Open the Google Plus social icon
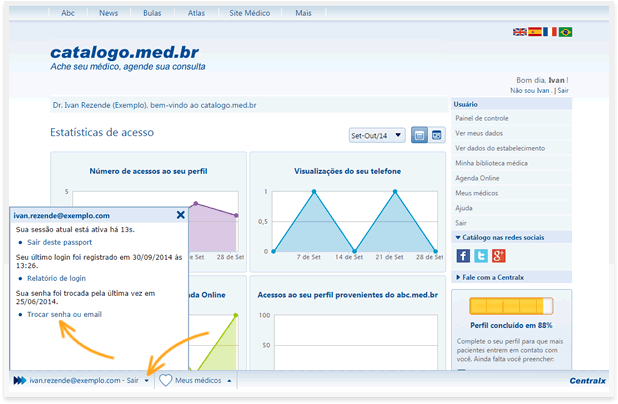The image size is (618, 404). click(x=499, y=256)
